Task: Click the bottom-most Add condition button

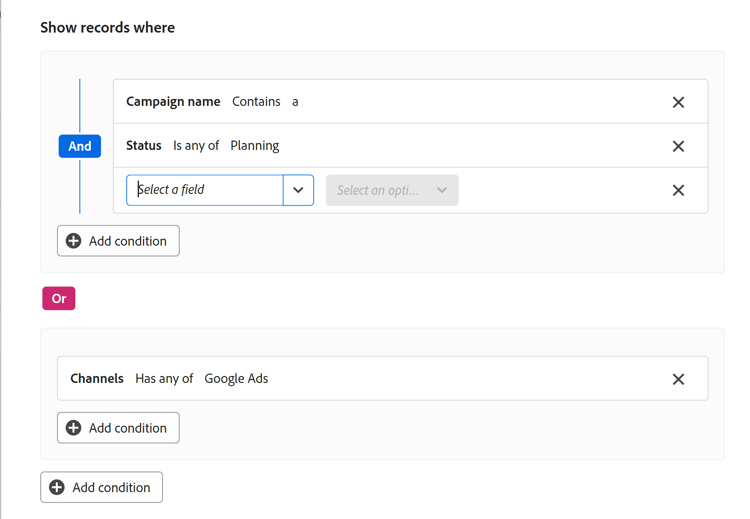Action: point(101,488)
